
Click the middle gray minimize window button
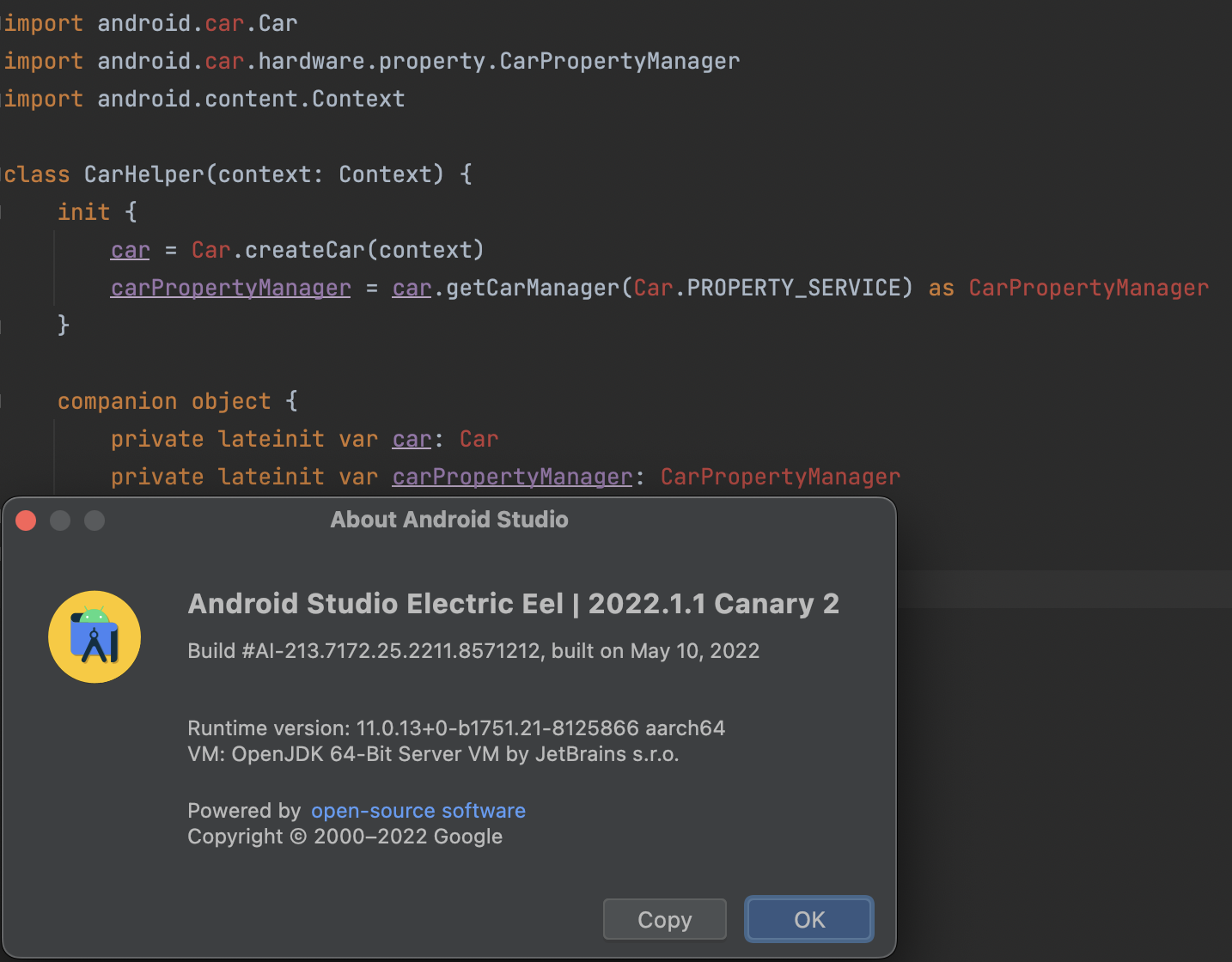click(x=60, y=521)
